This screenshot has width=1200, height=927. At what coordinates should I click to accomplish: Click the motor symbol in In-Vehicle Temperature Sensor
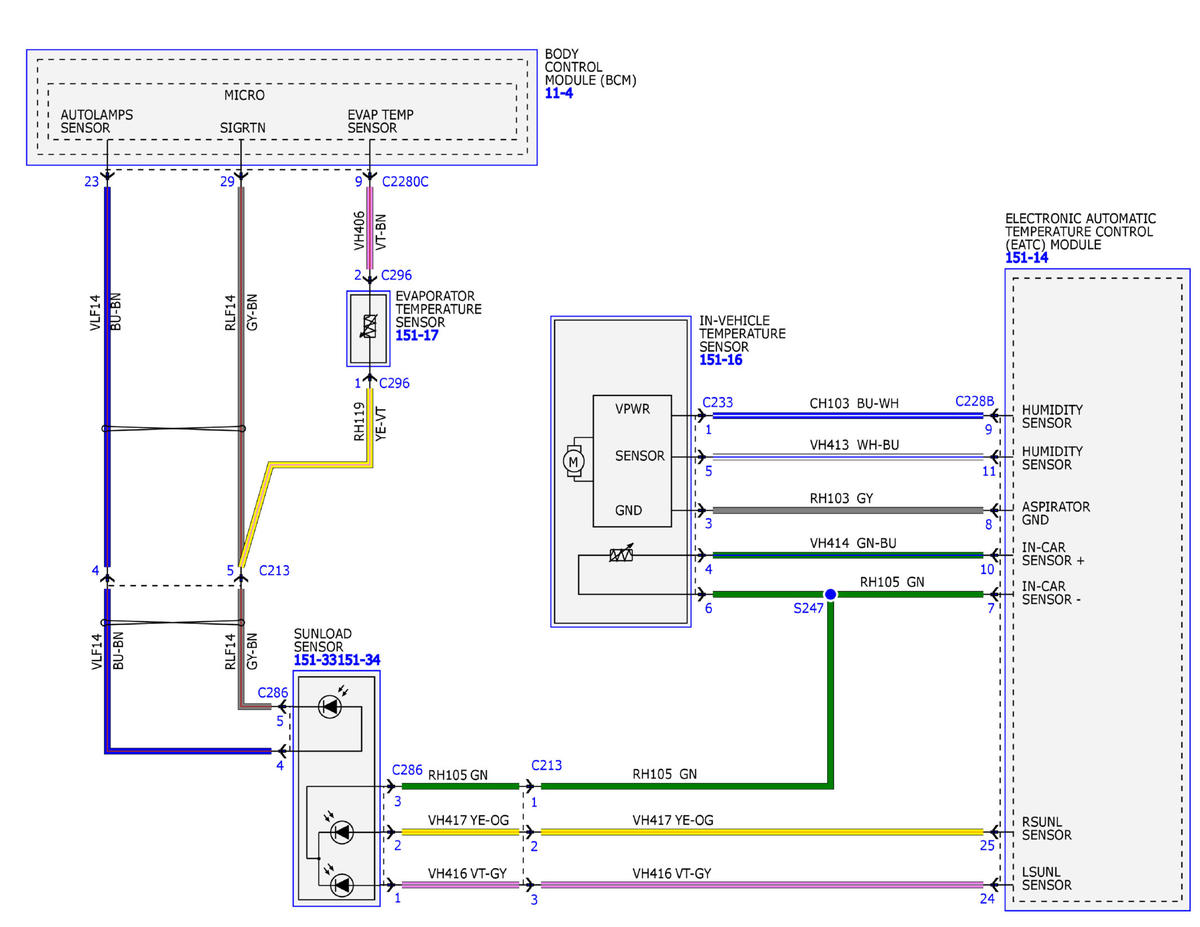573,461
